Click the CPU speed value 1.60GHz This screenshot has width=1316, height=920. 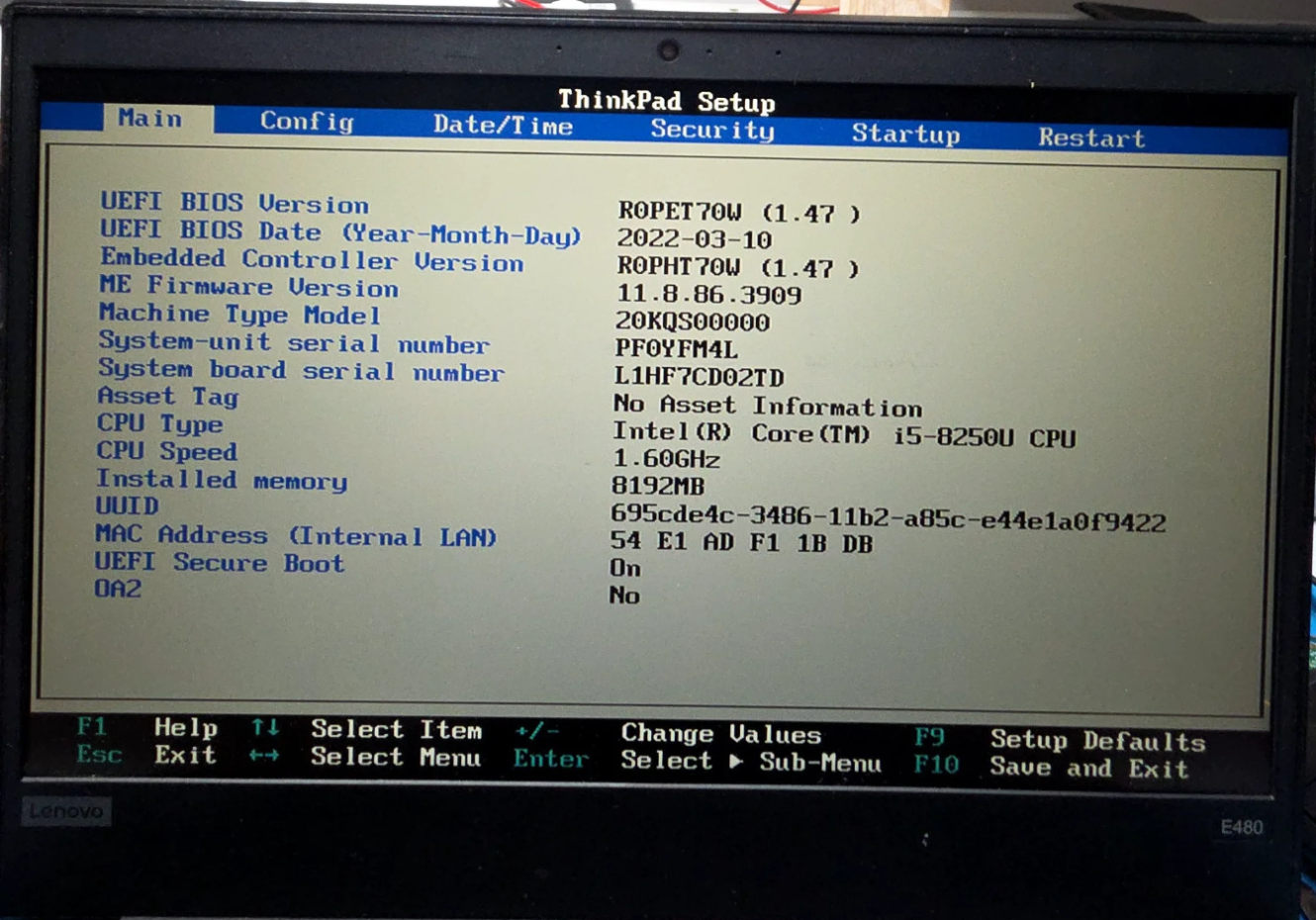pyautogui.click(x=666, y=459)
